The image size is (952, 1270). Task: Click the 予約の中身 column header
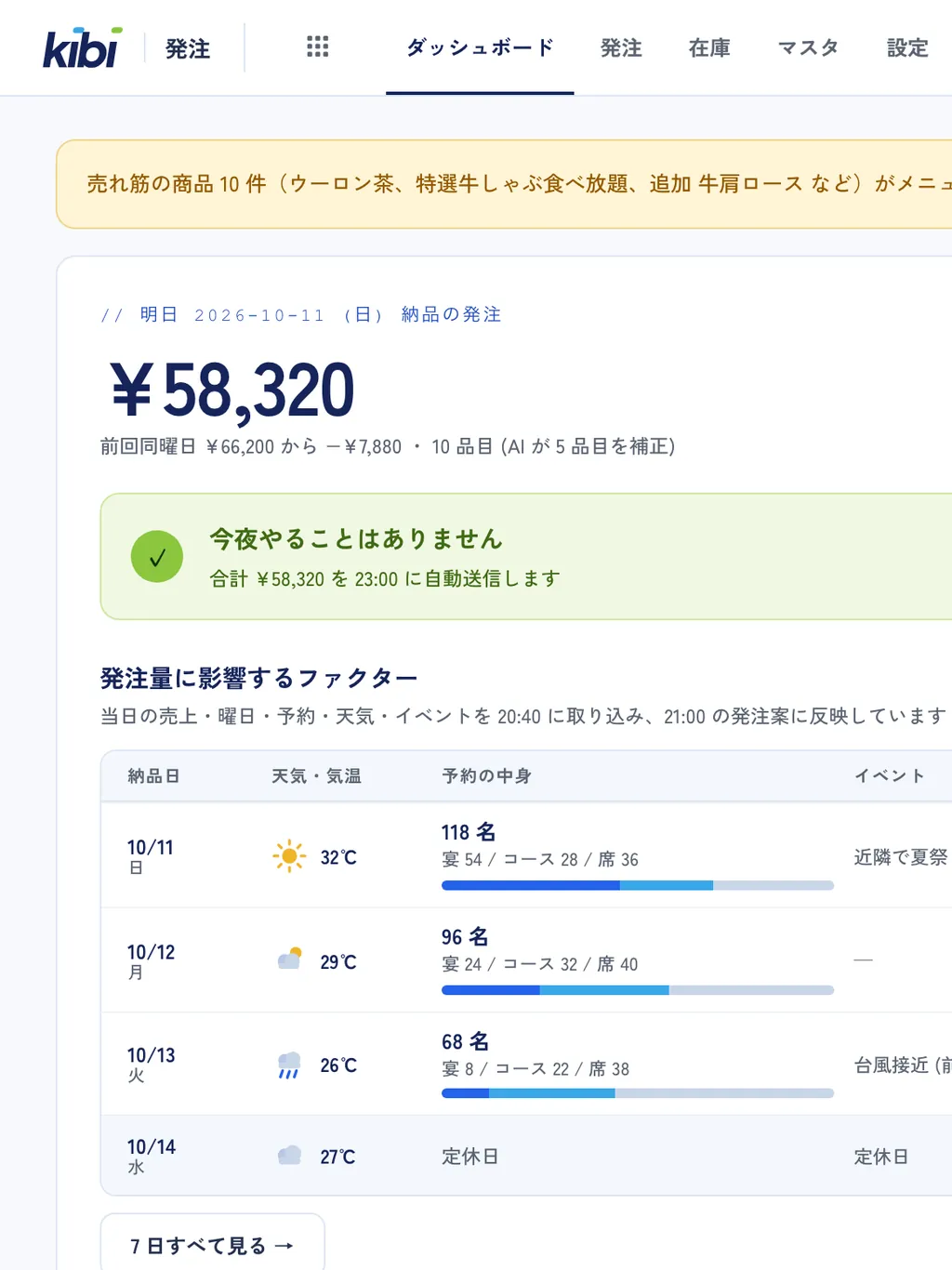[486, 775]
